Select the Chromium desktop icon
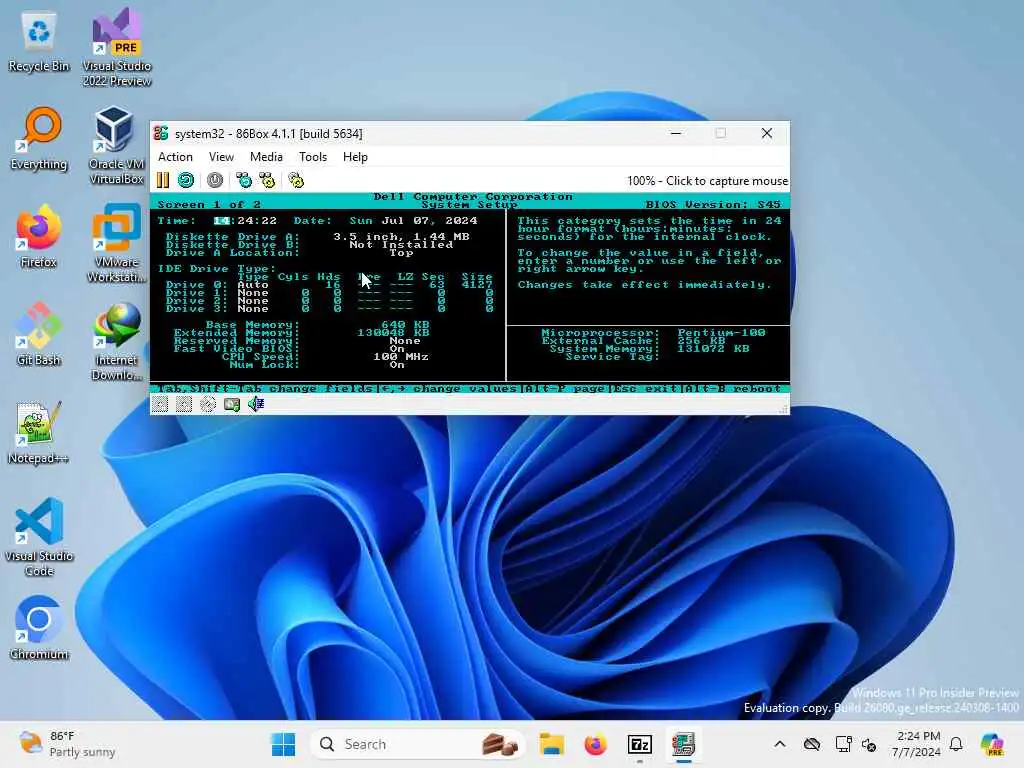Viewport: 1024px width, 768px height. click(39, 628)
